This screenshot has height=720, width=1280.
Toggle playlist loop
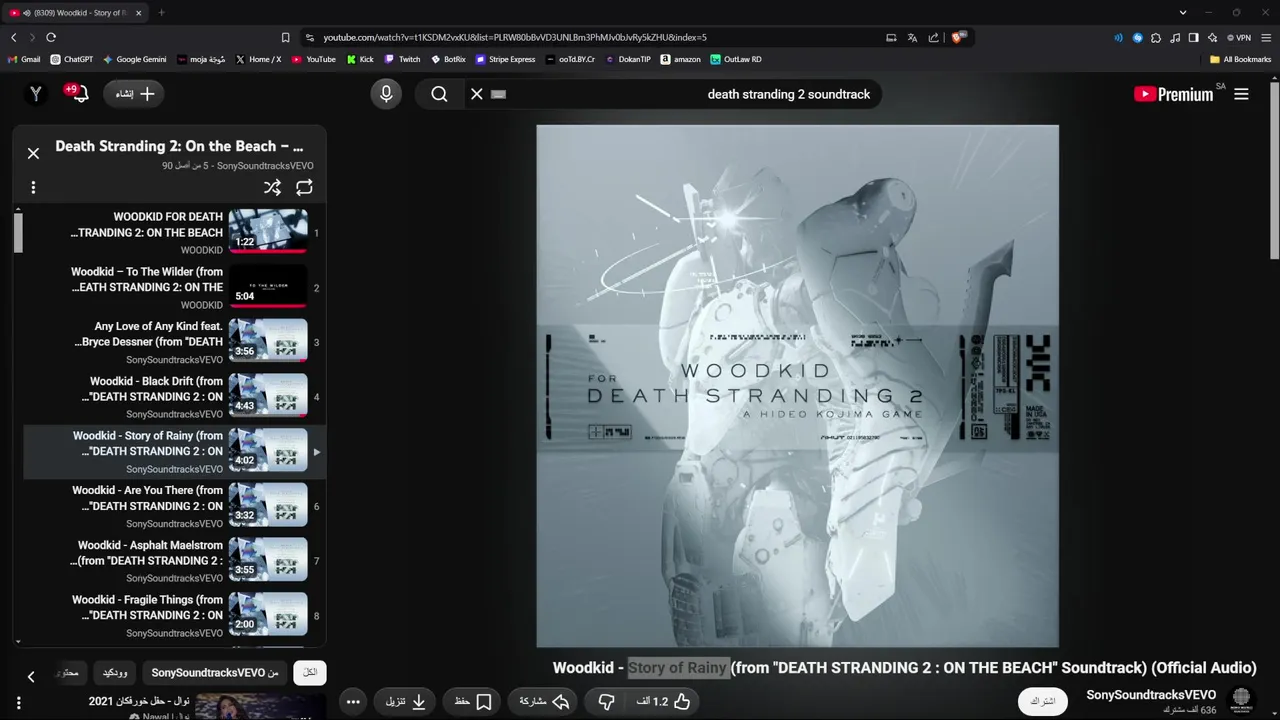point(304,187)
